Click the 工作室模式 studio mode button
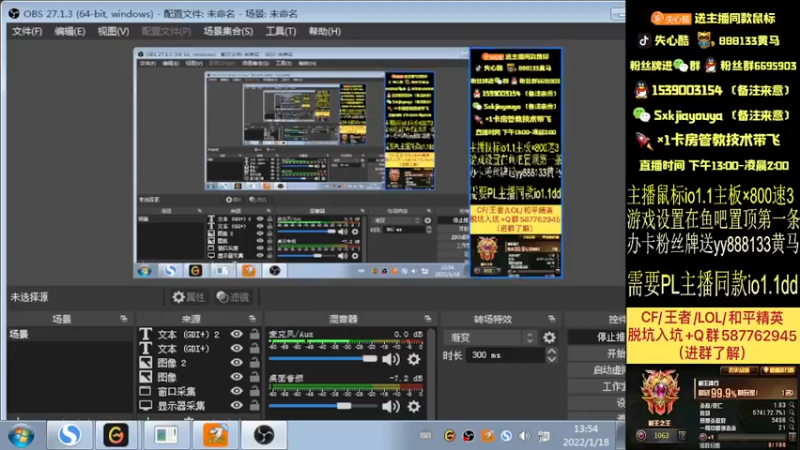 point(597,386)
